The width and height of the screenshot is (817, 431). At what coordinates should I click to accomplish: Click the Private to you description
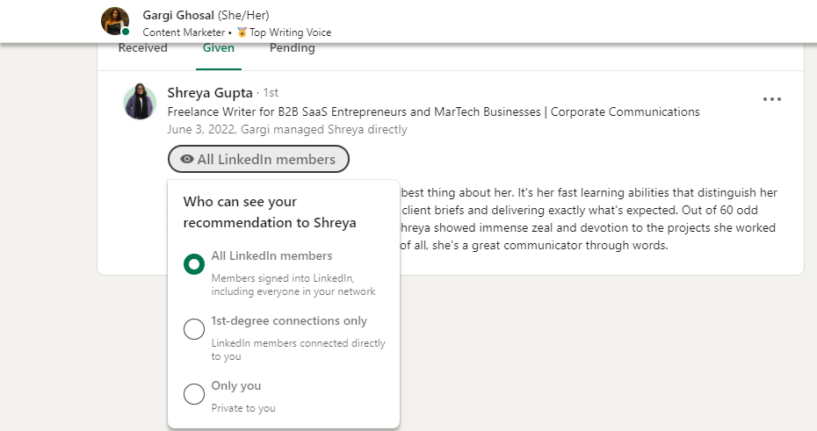pyautogui.click(x=243, y=408)
